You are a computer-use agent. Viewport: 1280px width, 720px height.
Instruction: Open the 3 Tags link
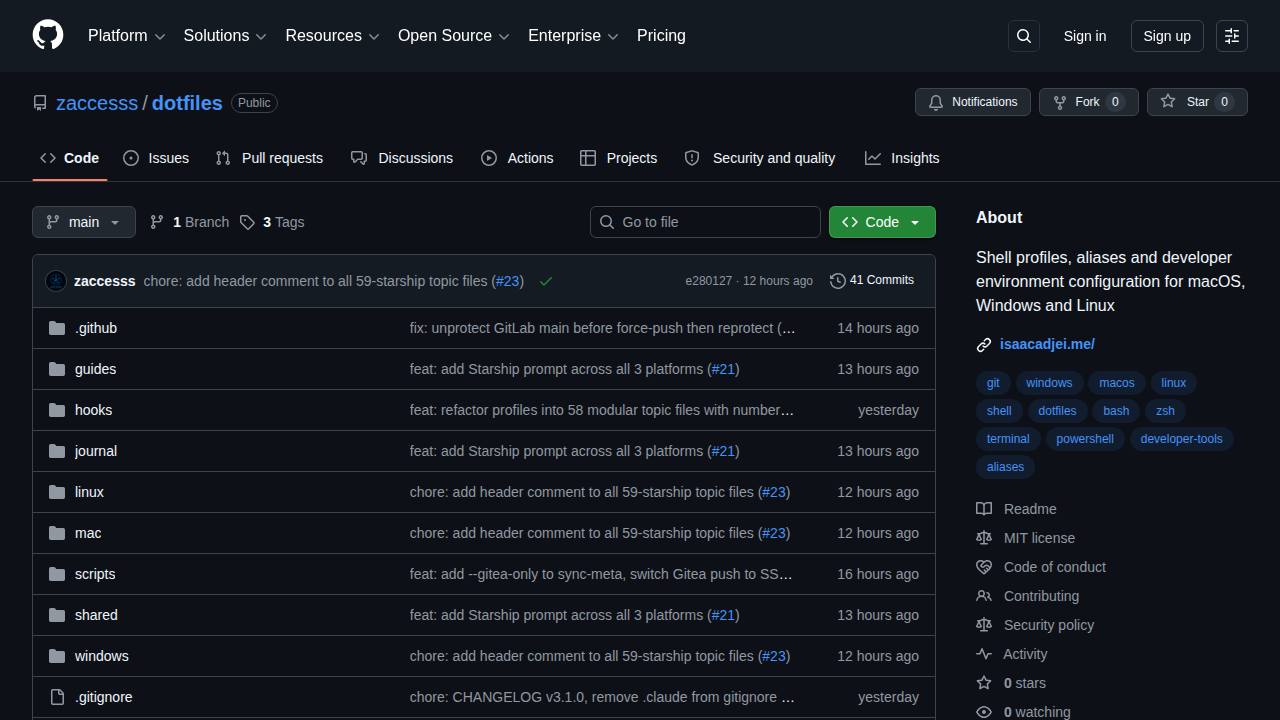(x=272, y=222)
